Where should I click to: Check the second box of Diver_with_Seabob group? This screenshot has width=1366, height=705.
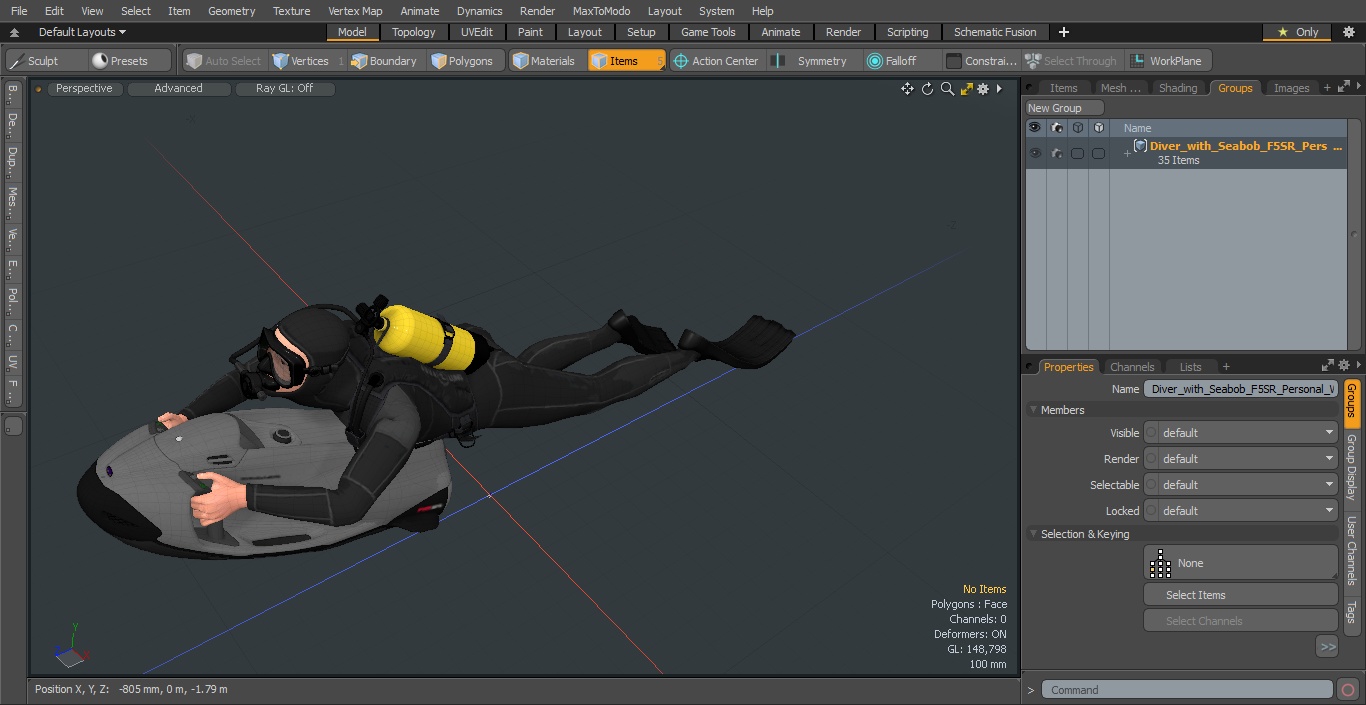(x=1099, y=153)
